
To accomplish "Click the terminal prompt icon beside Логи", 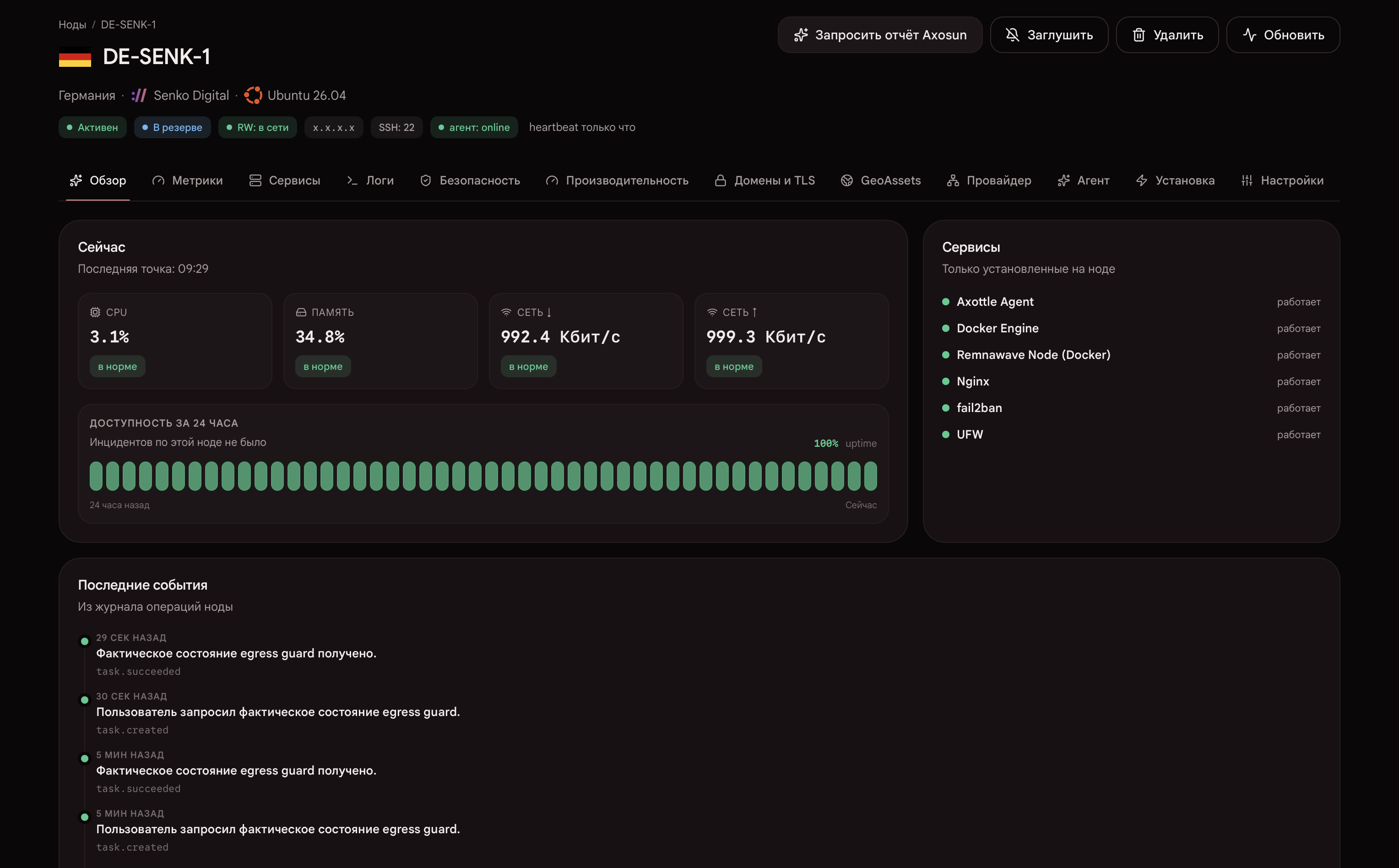I will coord(352,180).
